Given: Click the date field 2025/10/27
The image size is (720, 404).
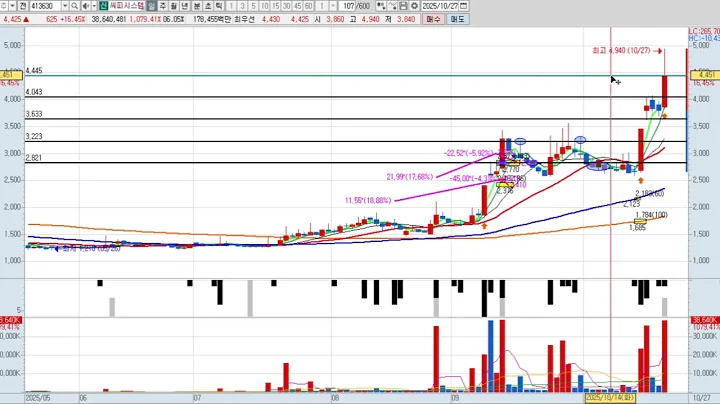Looking at the screenshot, I should pyautogui.click(x=440, y=6).
